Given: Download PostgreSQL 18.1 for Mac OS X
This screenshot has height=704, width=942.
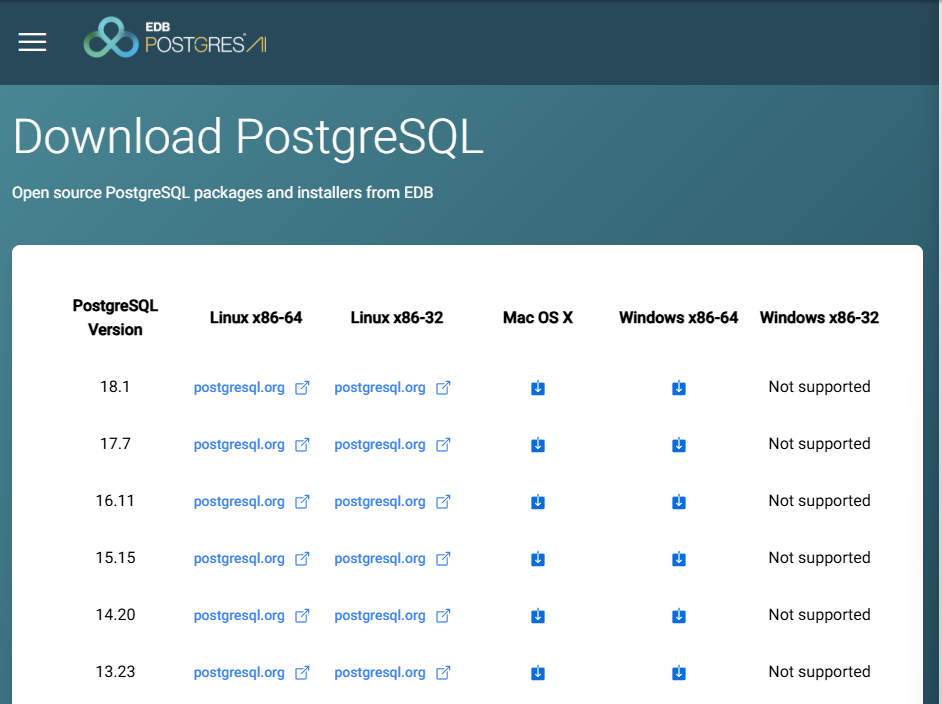Looking at the screenshot, I should tap(538, 387).
